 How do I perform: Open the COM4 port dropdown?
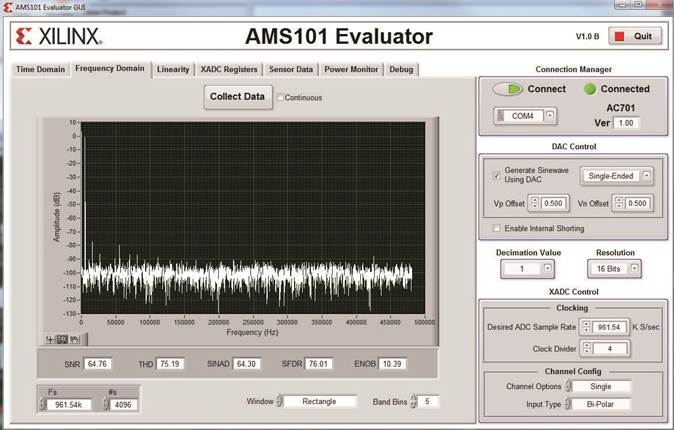coord(549,116)
